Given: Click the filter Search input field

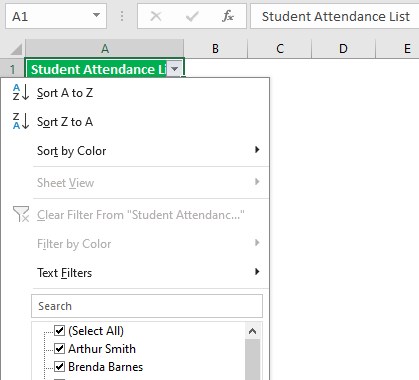Looking at the screenshot, I should 147,306.
